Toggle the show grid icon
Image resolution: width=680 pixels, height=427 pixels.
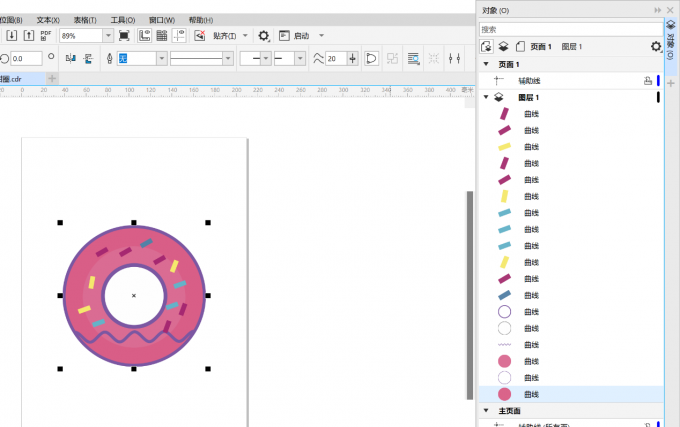click(x=162, y=36)
